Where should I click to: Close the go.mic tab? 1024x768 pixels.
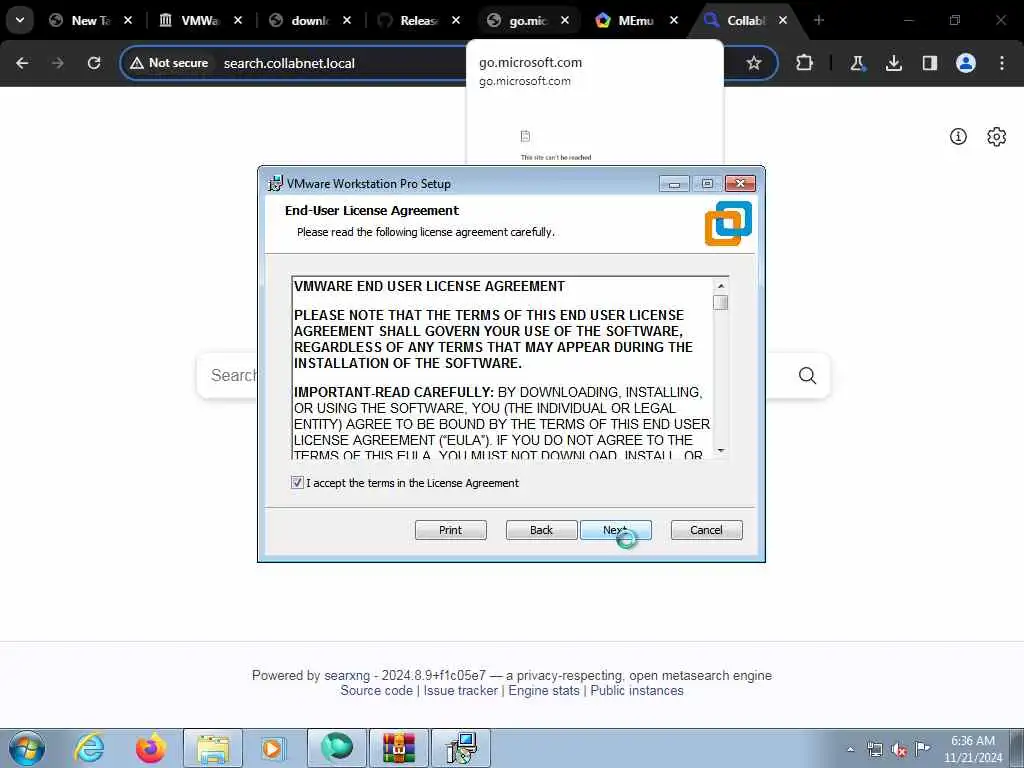pyautogui.click(x=565, y=21)
